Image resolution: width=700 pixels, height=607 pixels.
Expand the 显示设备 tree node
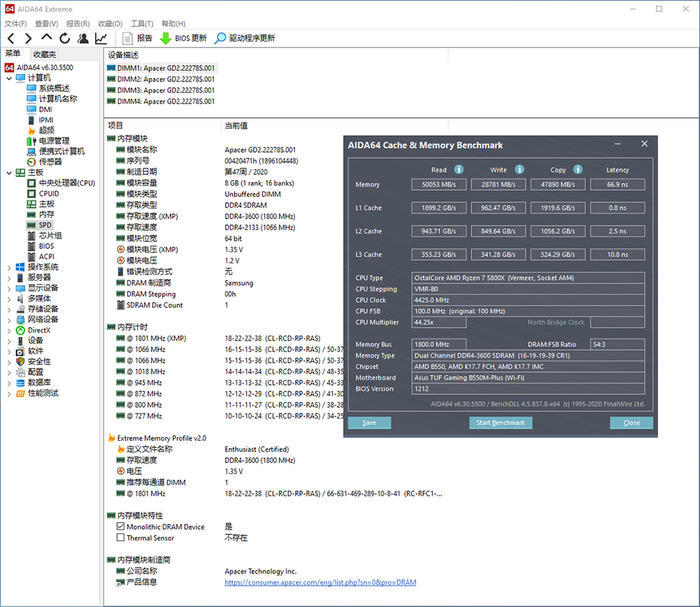[9, 288]
